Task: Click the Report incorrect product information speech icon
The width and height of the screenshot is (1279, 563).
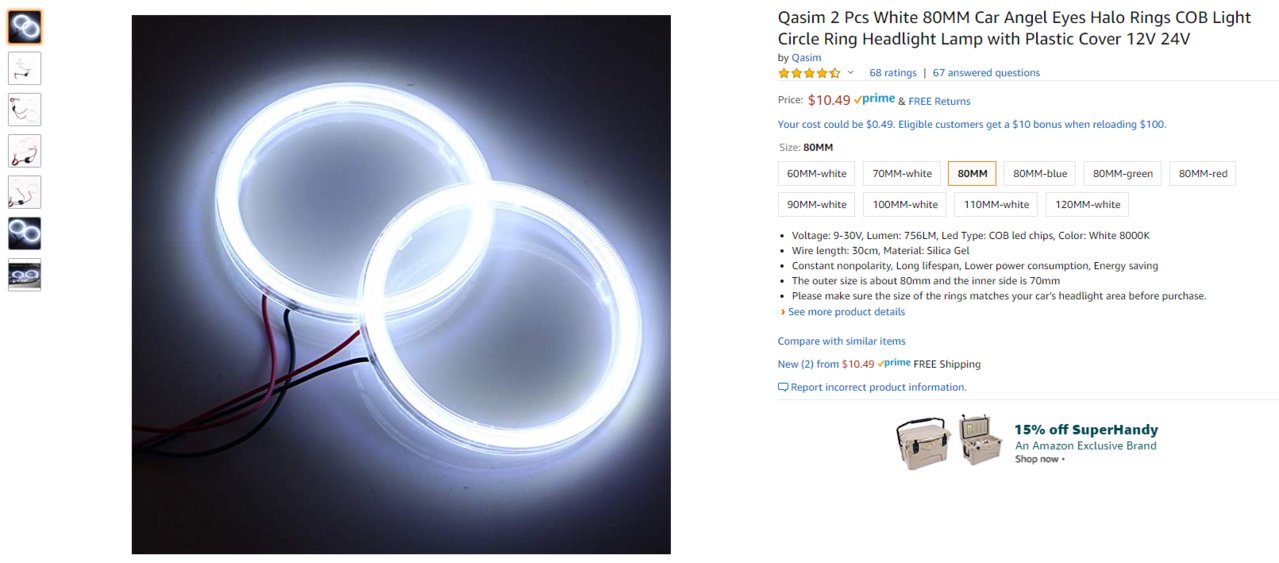Action: pyautogui.click(x=783, y=387)
